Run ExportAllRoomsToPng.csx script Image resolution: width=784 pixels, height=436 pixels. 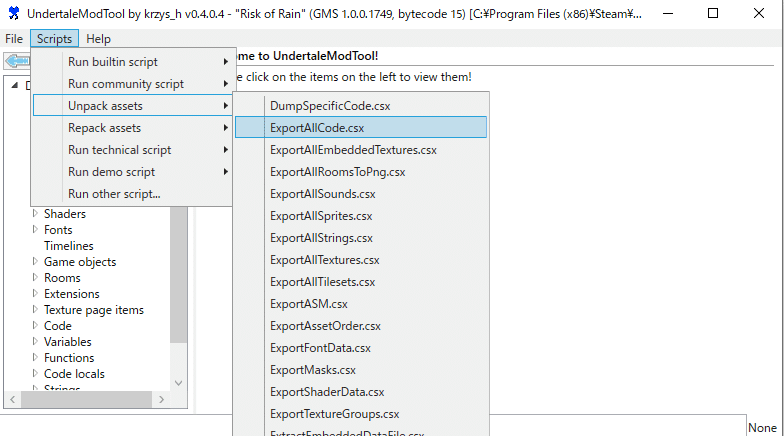(360, 172)
